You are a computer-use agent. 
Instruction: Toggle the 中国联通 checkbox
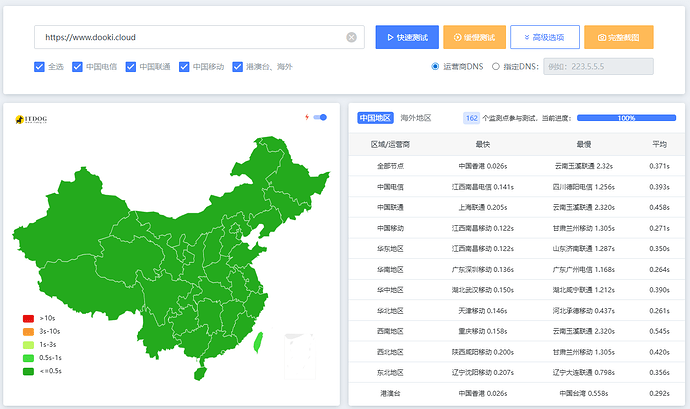[131, 66]
